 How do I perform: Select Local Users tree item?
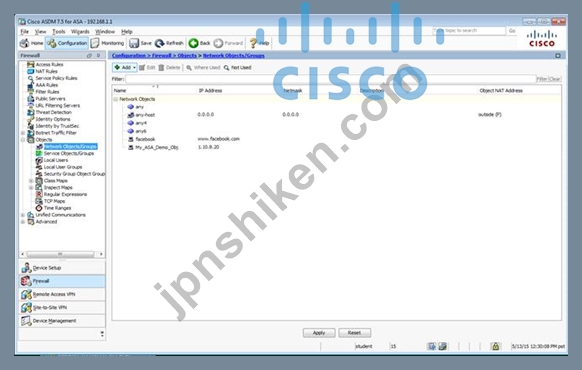point(56,160)
